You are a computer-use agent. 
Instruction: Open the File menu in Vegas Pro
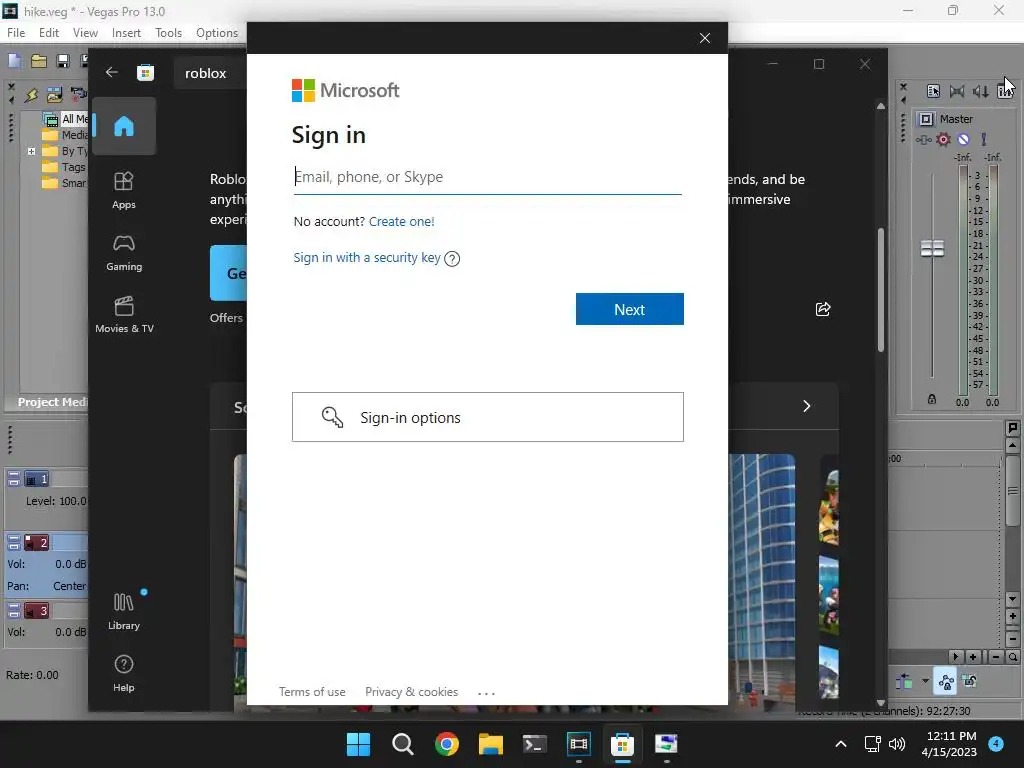point(16,33)
